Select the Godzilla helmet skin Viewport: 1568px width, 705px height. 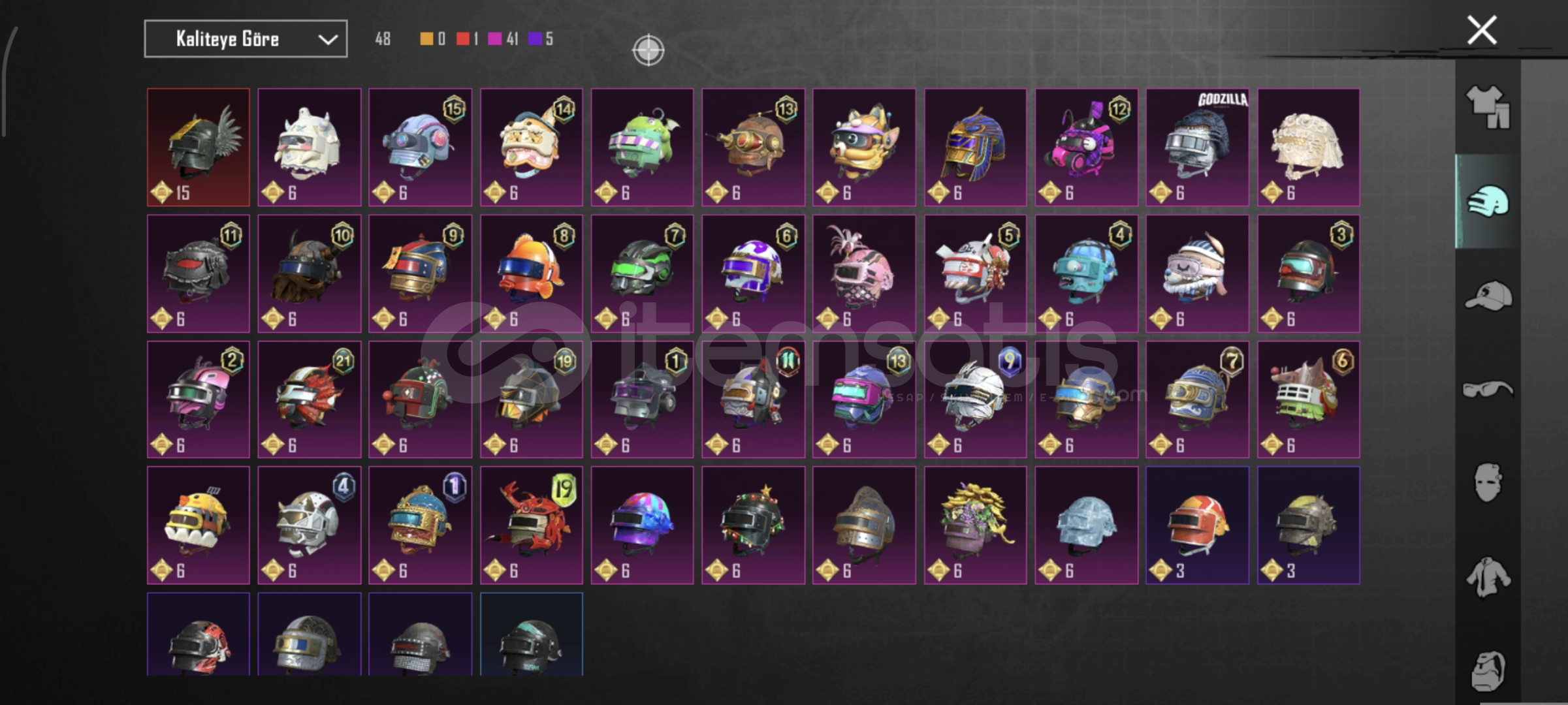[1197, 148]
